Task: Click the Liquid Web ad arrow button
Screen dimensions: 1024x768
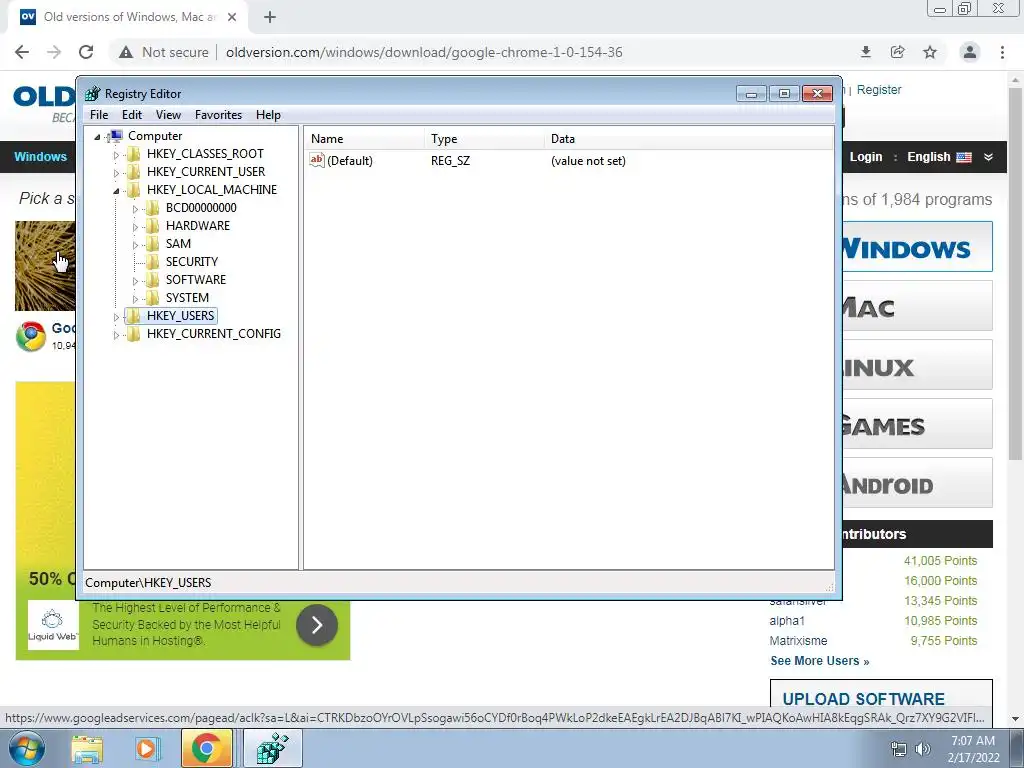Action: 317,625
